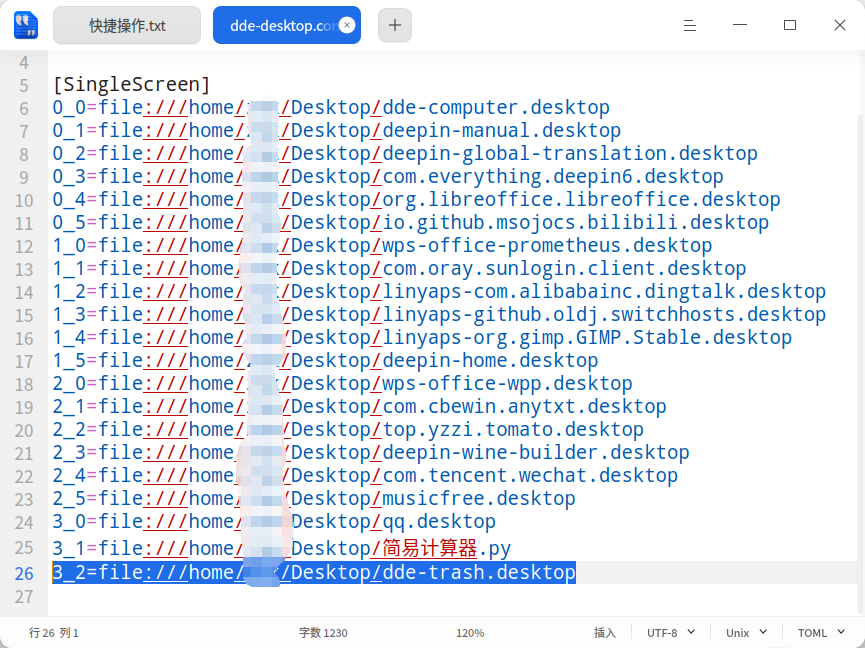Click the Deepin text editor app logo
865x648 pixels.
coord(26,25)
